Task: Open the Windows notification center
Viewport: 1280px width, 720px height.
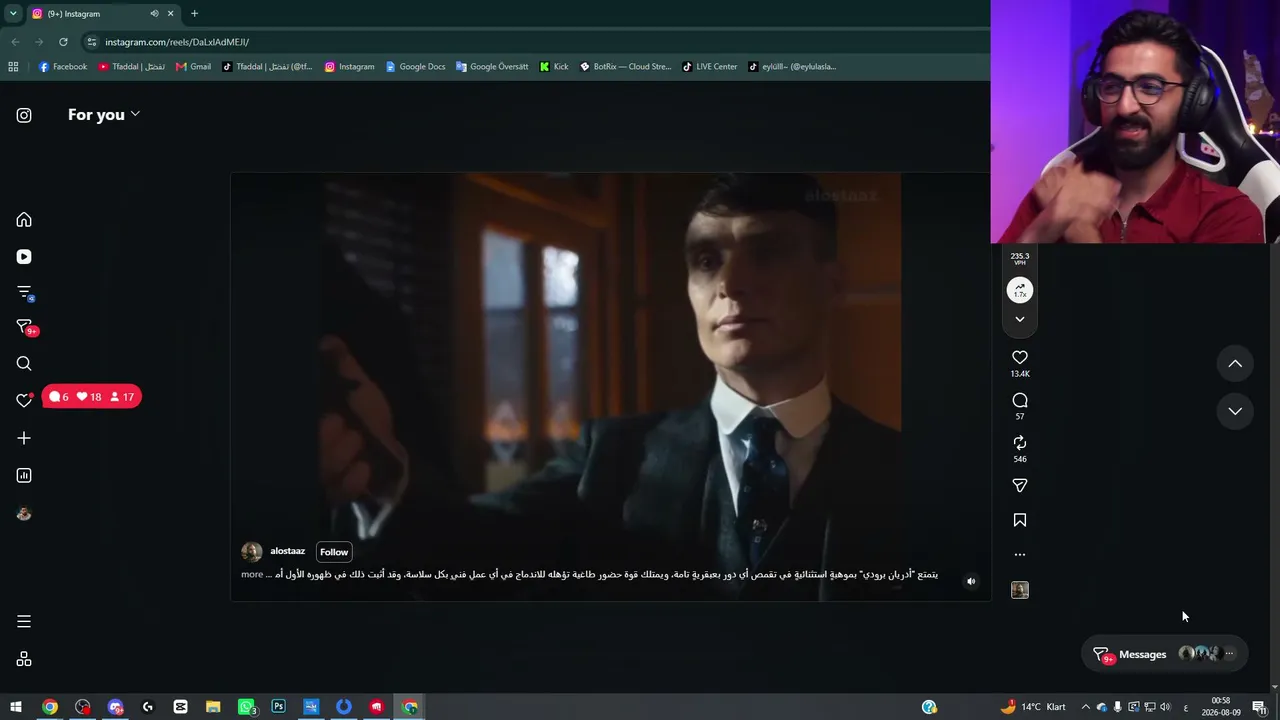Action: (1259, 707)
